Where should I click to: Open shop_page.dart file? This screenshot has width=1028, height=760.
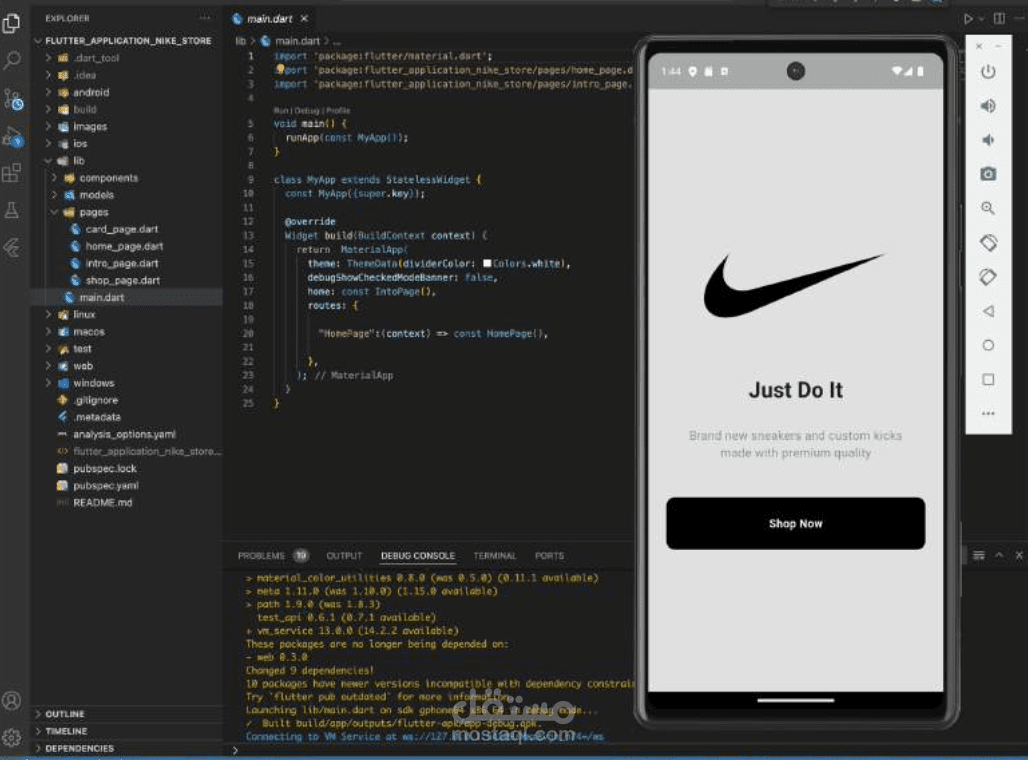tap(123, 280)
